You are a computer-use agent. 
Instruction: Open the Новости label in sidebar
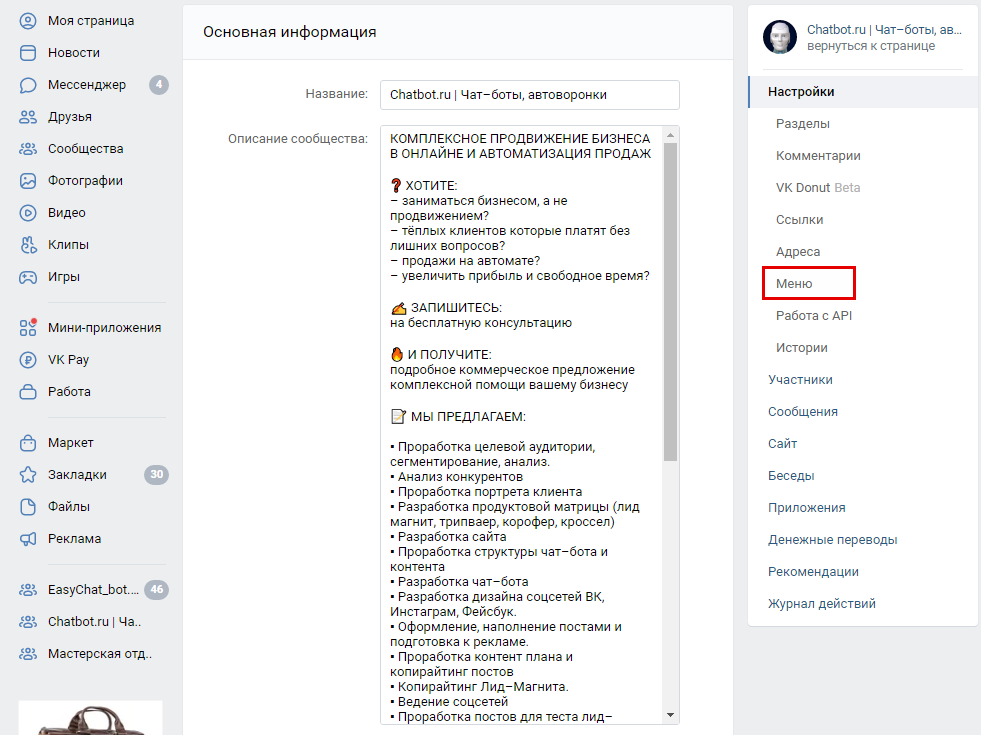click(x=74, y=53)
